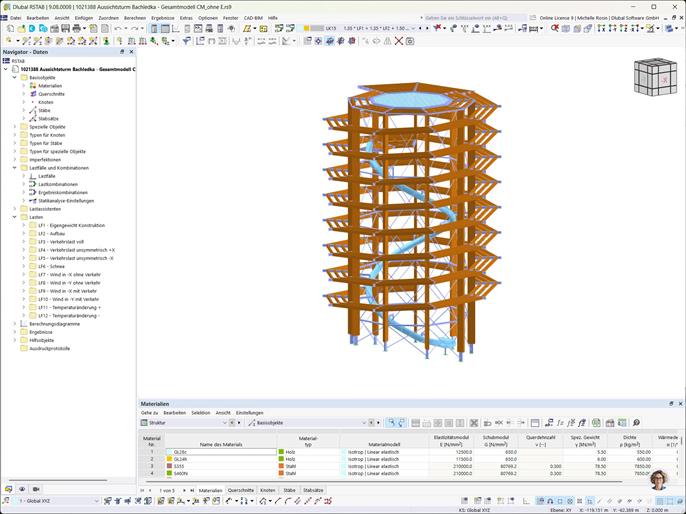Save the current model

[x=66, y=28]
